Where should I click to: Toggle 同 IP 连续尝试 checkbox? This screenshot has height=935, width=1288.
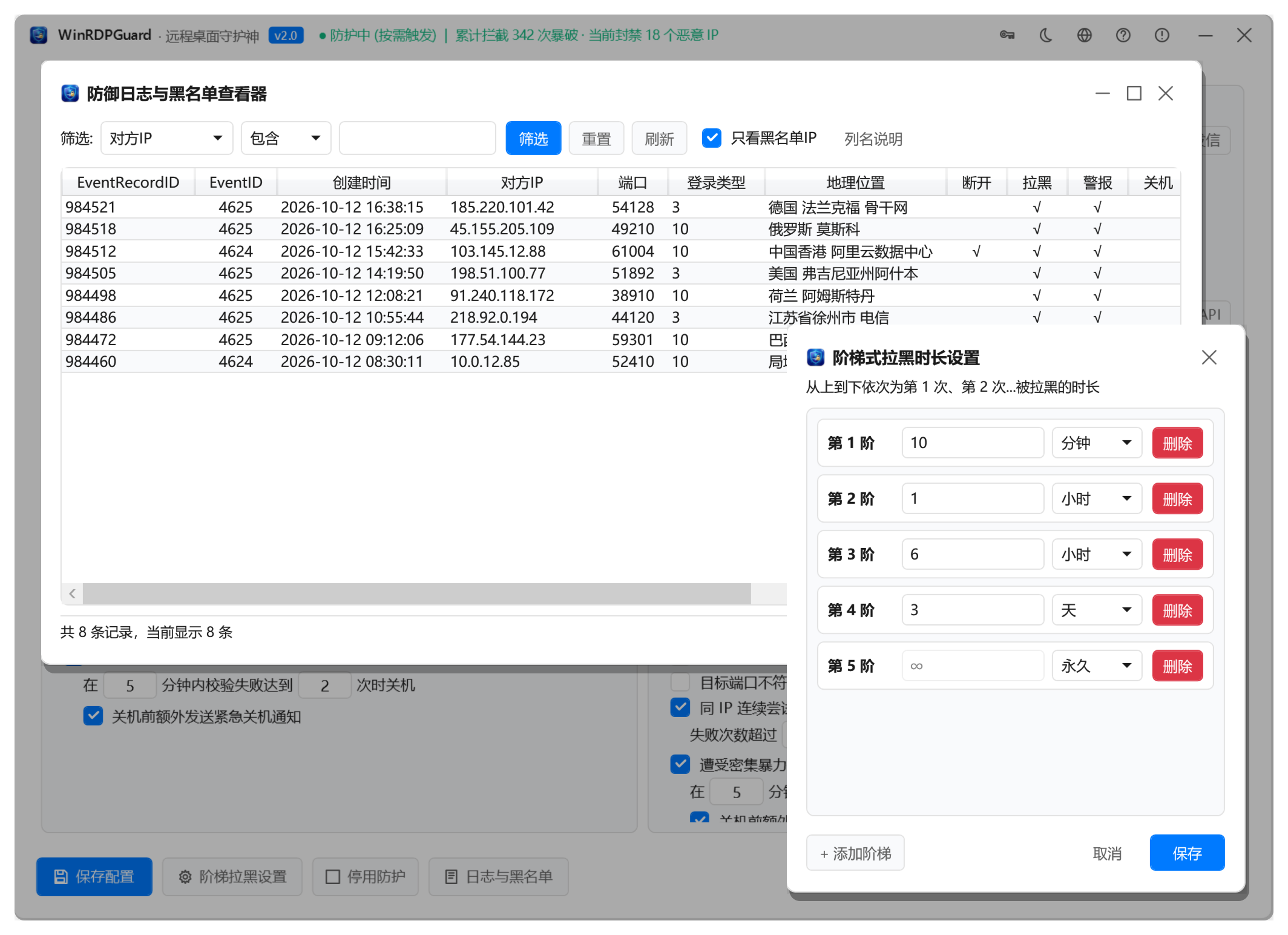coord(680,707)
